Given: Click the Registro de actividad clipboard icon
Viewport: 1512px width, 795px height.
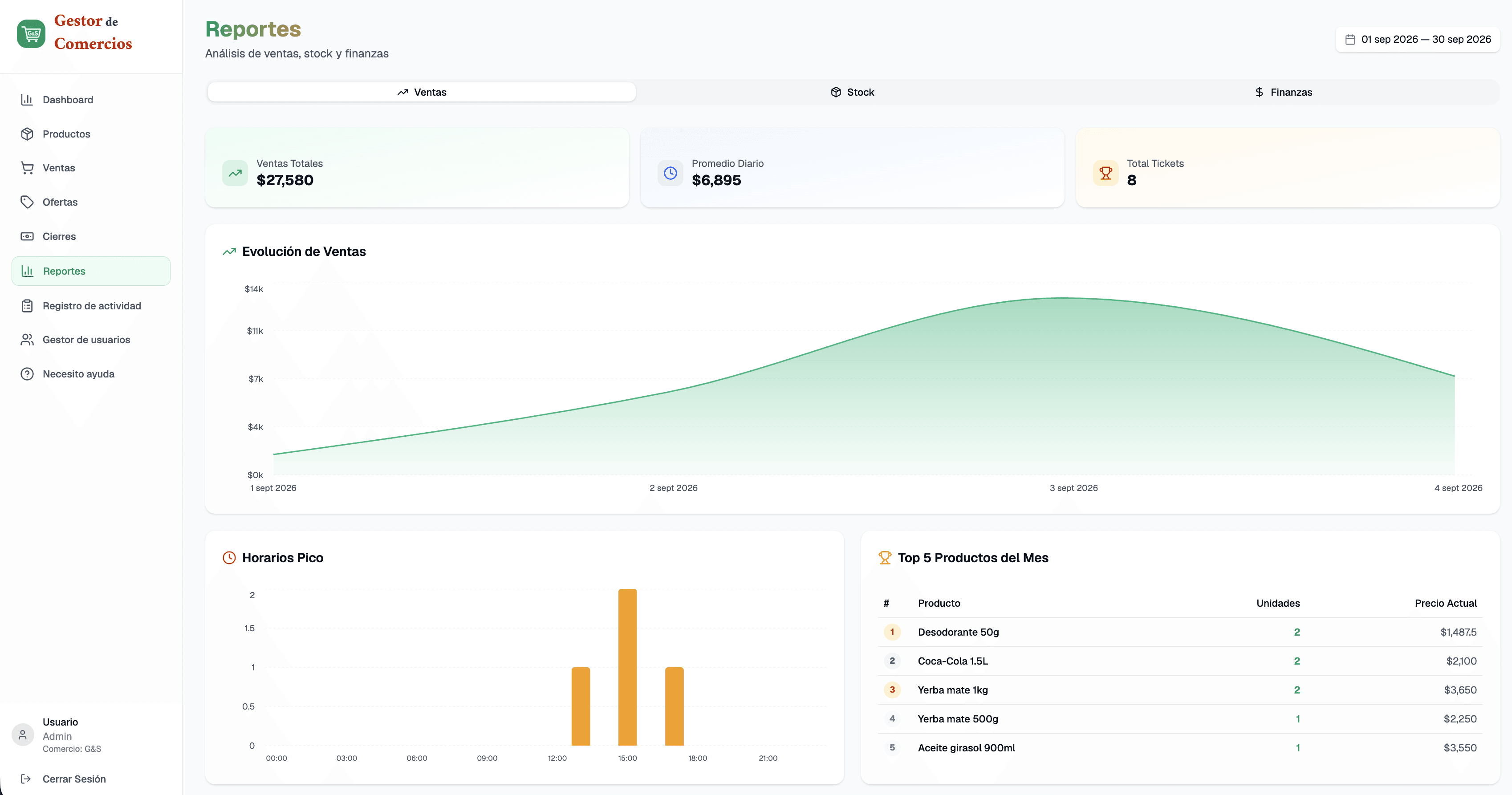Looking at the screenshot, I should pyautogui.click(x=27, y=306).
